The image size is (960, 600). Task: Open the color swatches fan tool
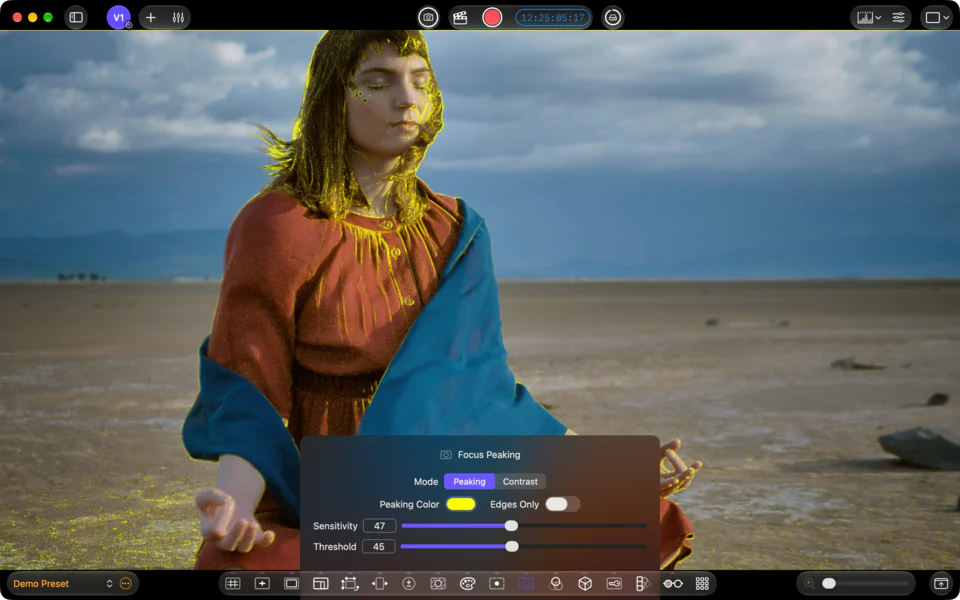[642, 583]
